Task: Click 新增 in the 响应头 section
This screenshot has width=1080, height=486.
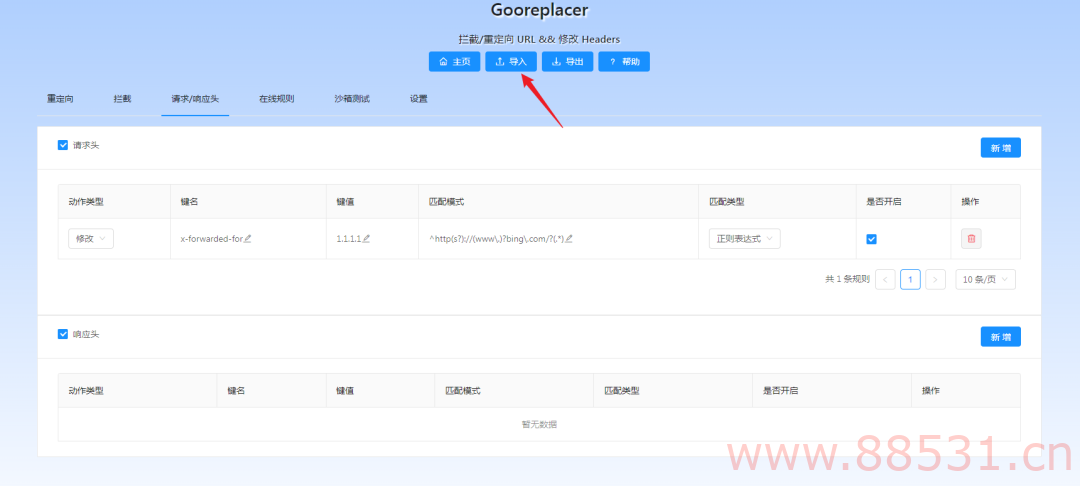Action: click(1000, 337)
